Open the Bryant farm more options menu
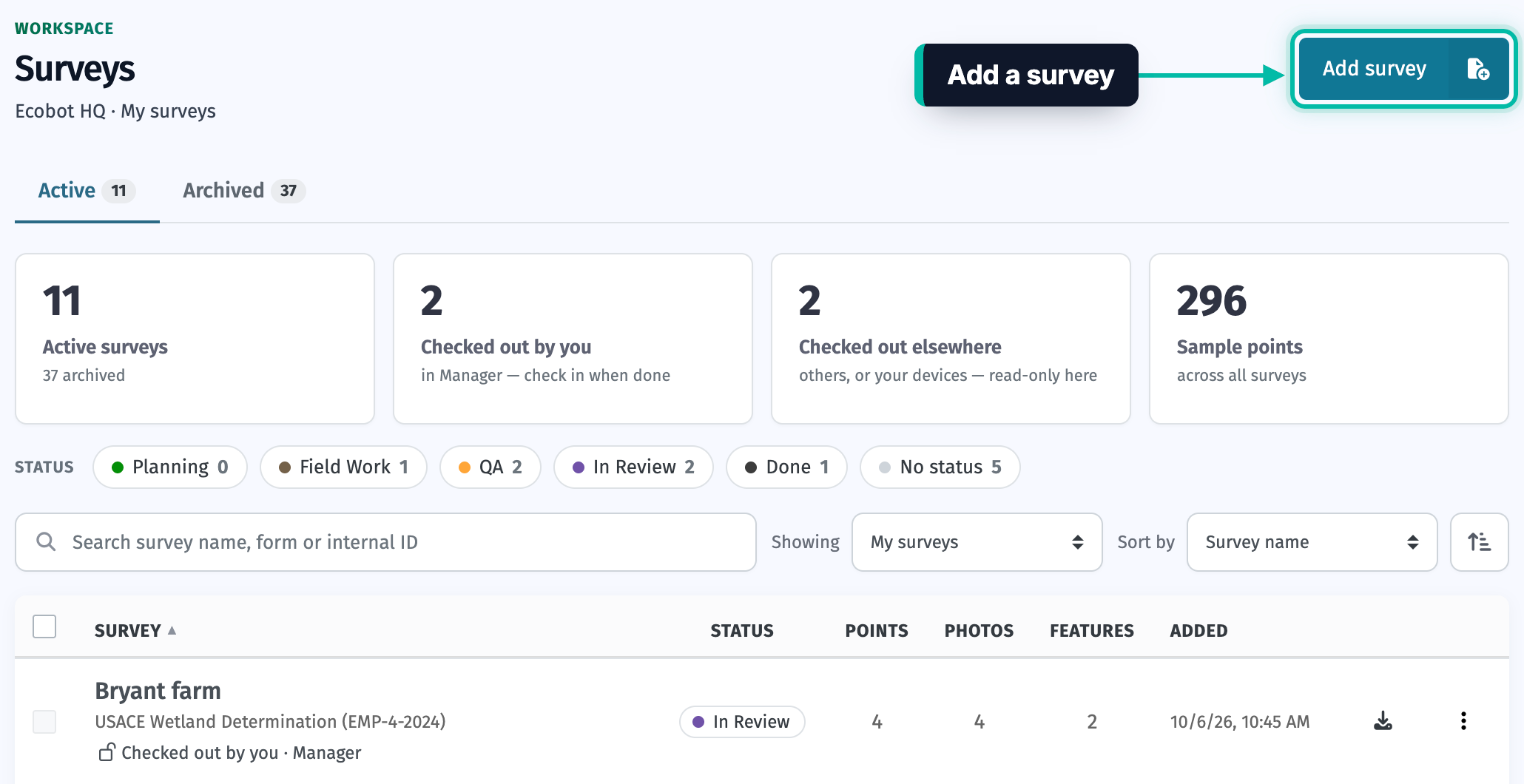 (1464, 721)
